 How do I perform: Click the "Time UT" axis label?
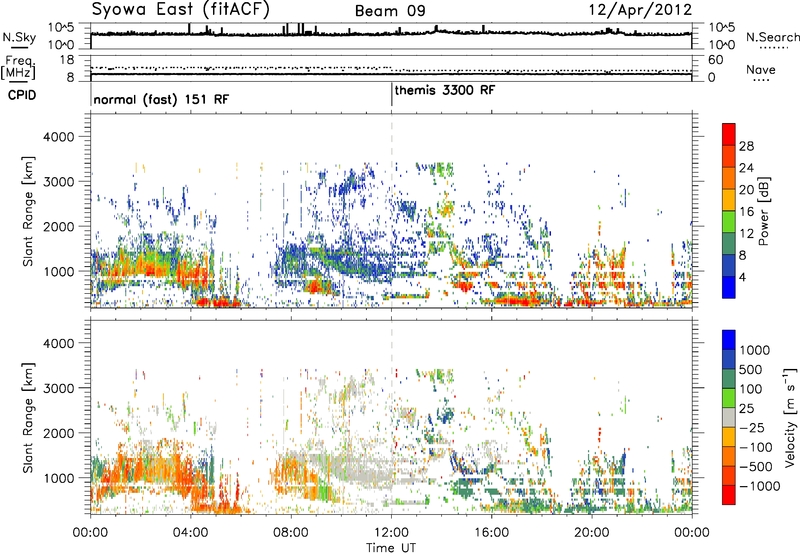[x=391, y=548]
